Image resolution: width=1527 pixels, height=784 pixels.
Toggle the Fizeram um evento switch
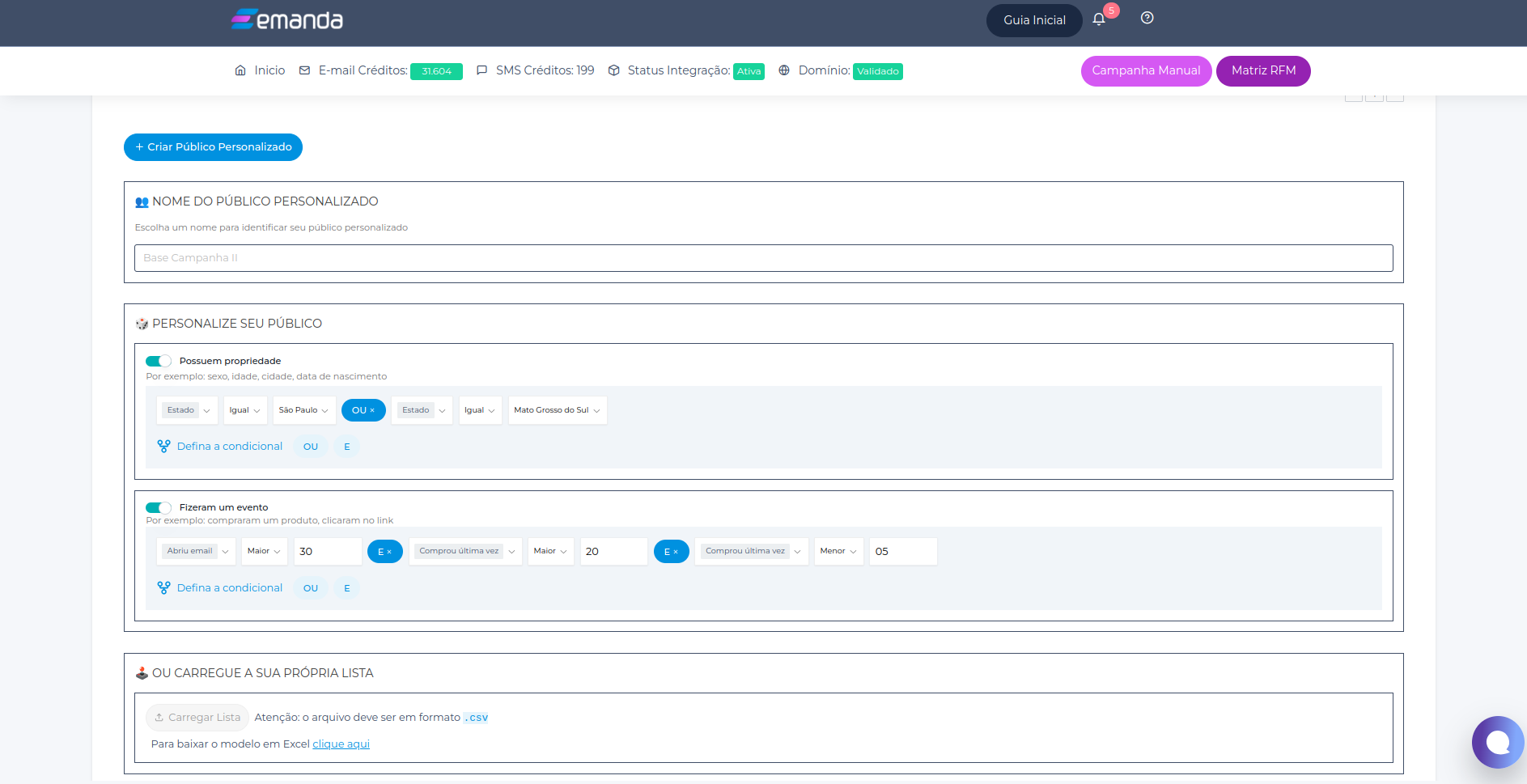(159, 507)
